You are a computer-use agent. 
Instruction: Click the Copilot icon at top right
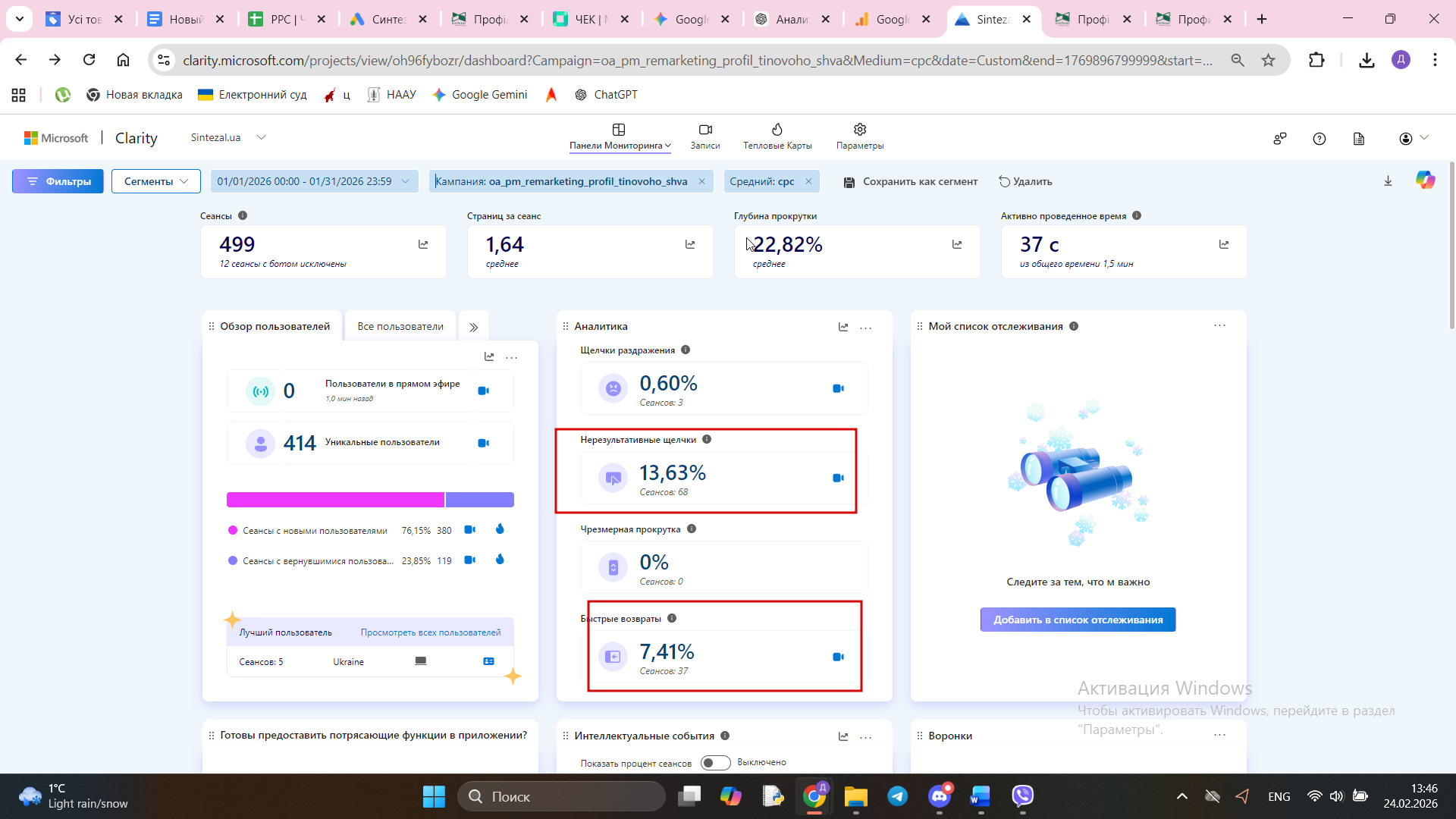1425,180
